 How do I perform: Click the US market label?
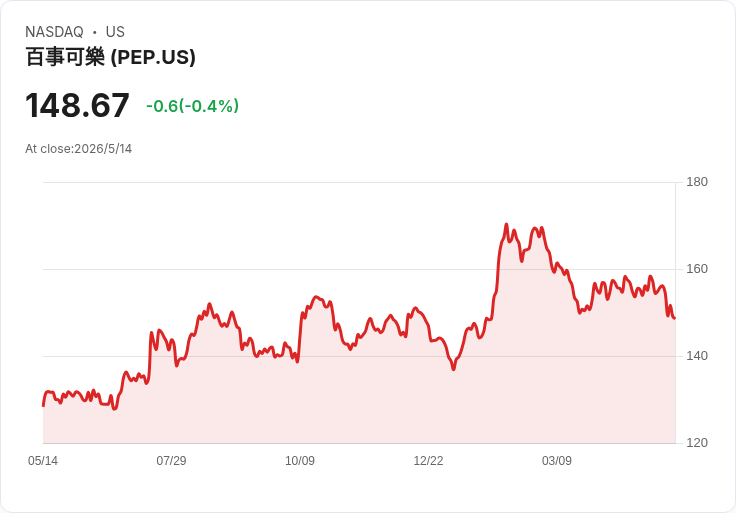(x=115, y=32)
